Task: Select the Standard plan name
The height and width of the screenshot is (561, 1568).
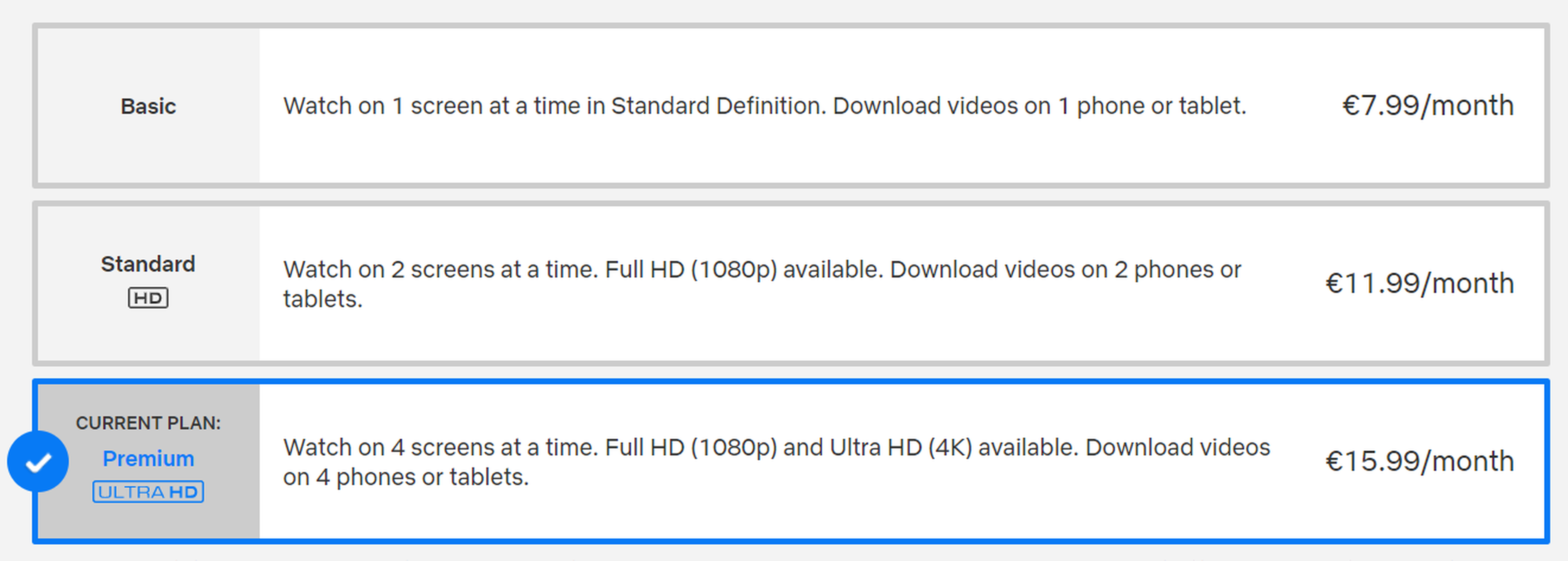Action: (x=148, y=264)
